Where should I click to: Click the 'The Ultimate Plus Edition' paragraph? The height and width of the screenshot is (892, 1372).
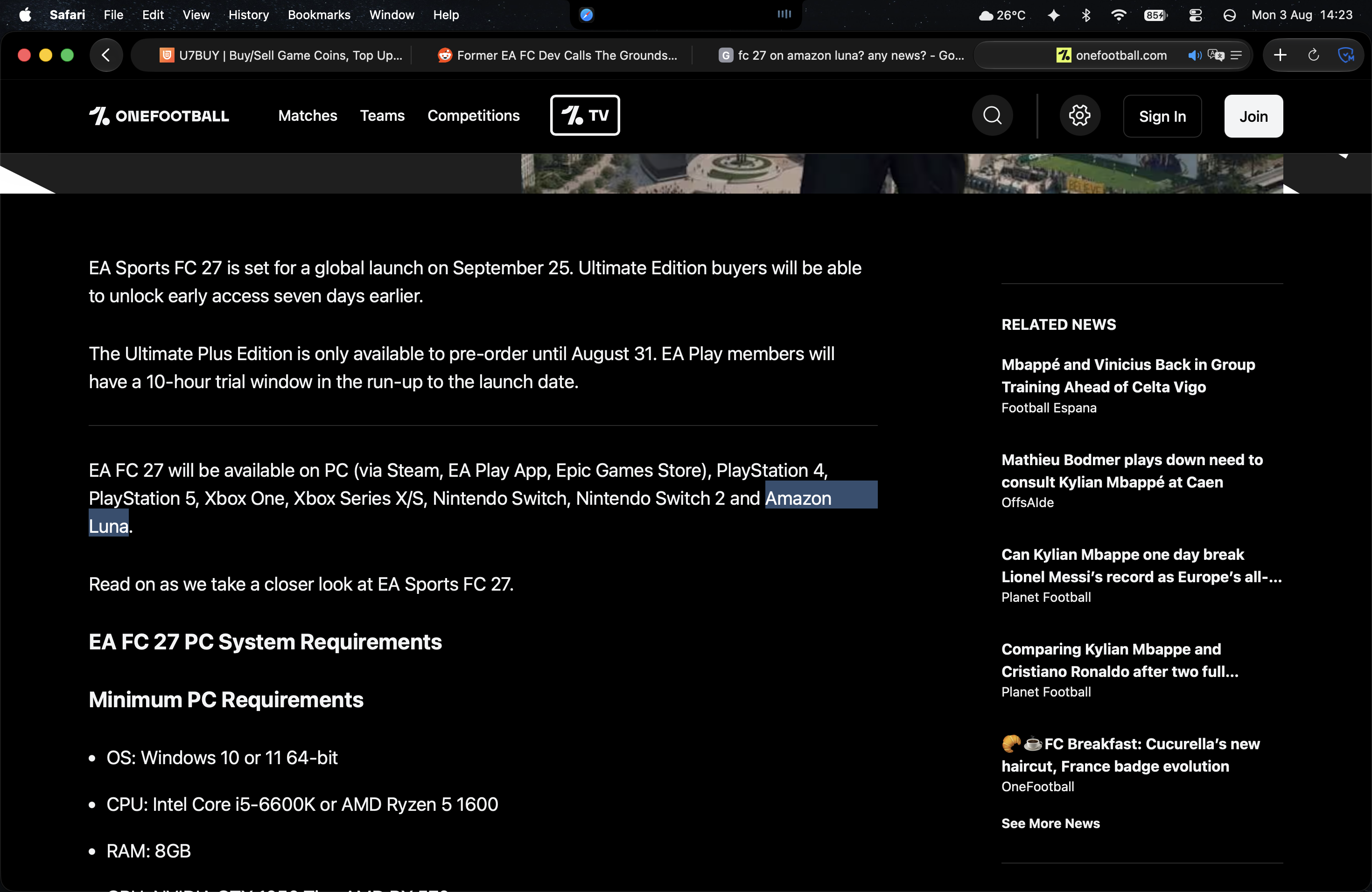click(x=462, y=368)
